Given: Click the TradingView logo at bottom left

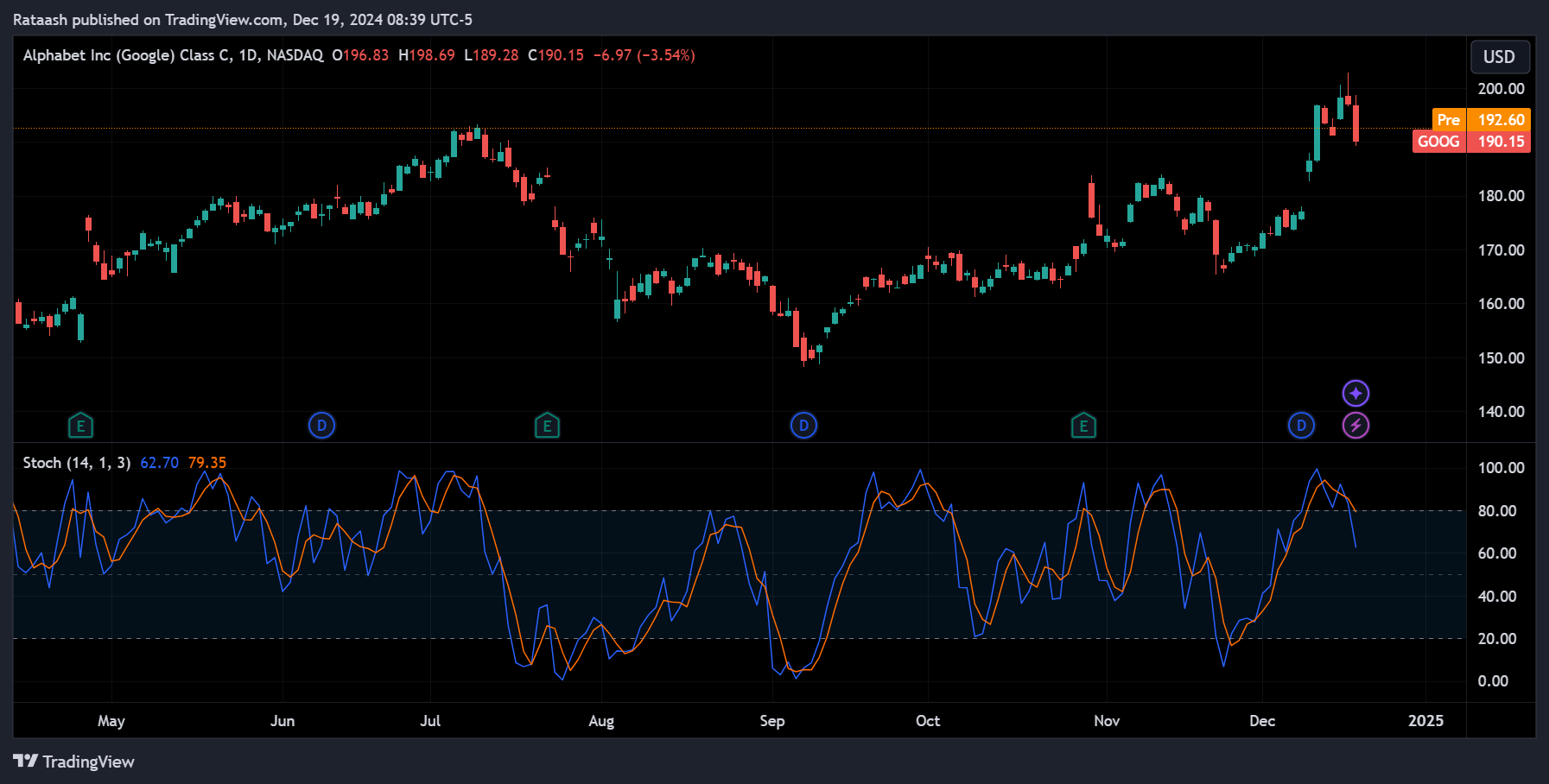Looking at the screenshot, I should [74, 762].
